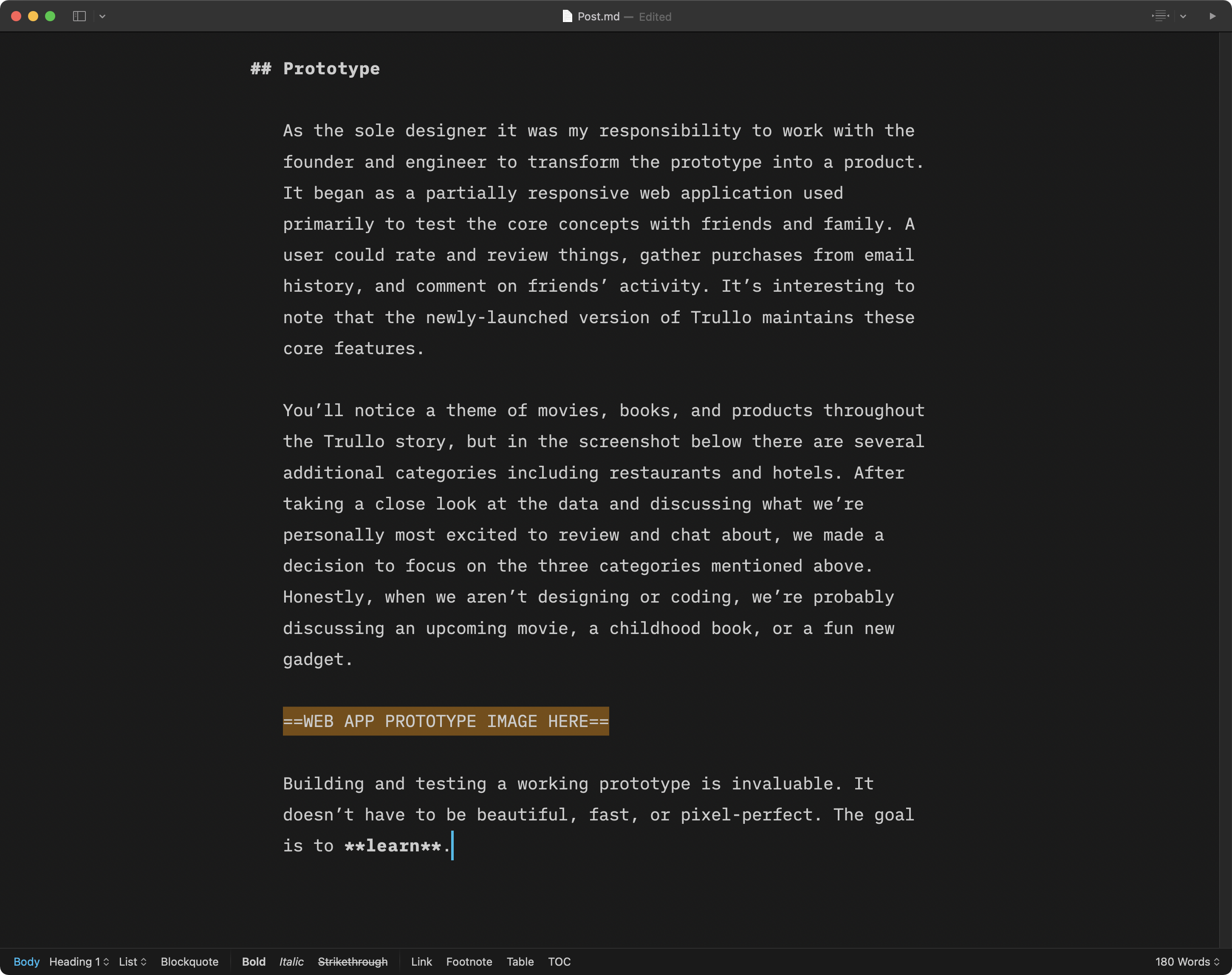Click the Edited status in title bar
This screenshot has height=975, width=1232.
tap(655, 17)
